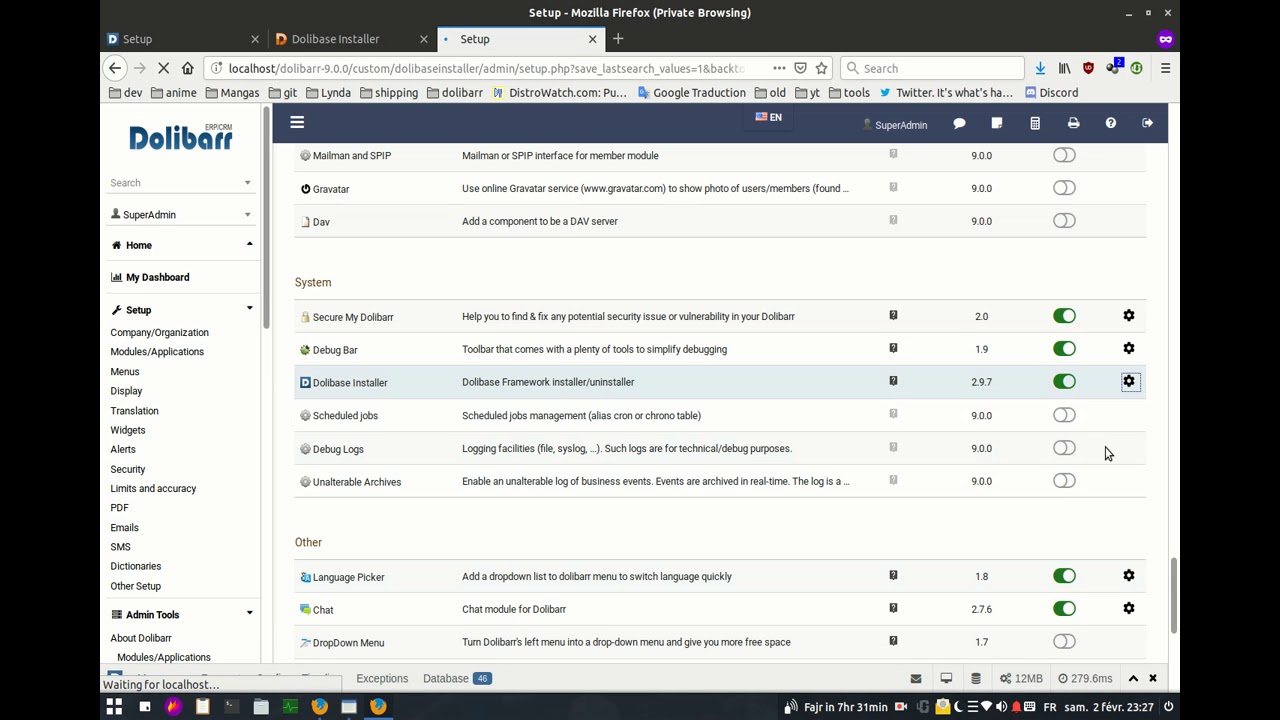Viewport: 1280px width, 720px height.
Task: Enable the Debug Logs module
Action: 1064,448
